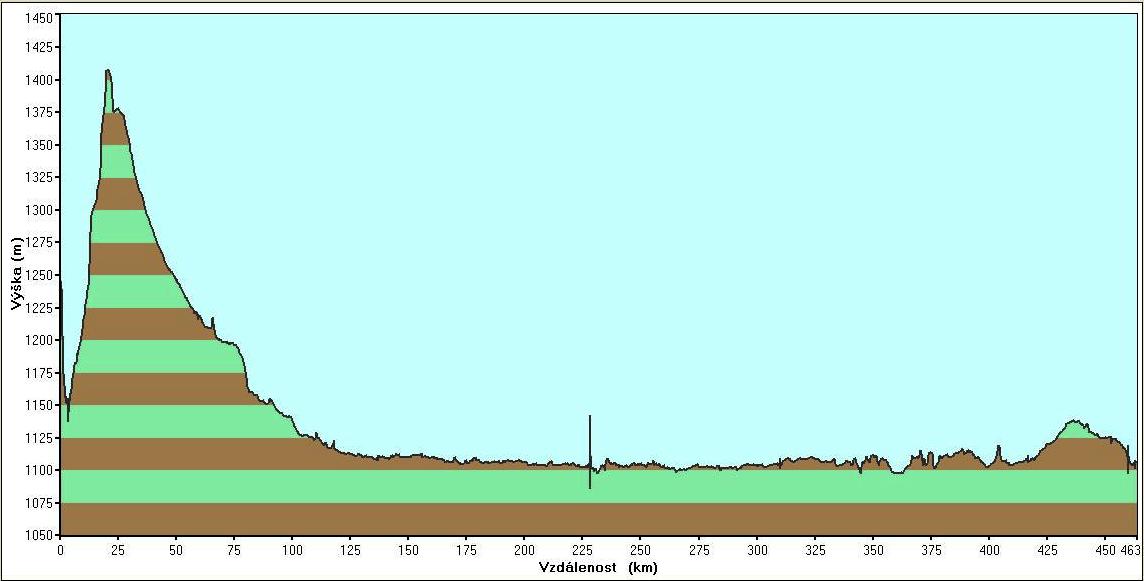Select the 1250 elevation tick label
Viewport: 1144px width, 581px height.
pyautogui.click(x=38, y=275)
